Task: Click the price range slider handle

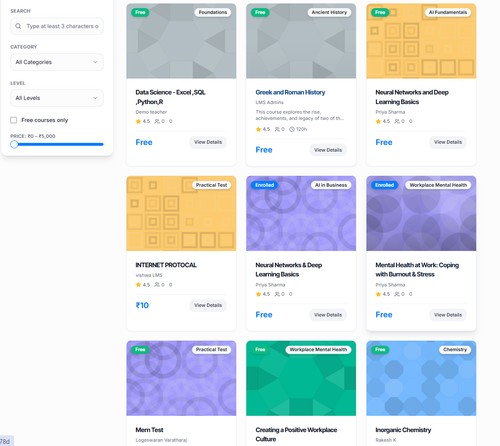Action: click(14, 144)
